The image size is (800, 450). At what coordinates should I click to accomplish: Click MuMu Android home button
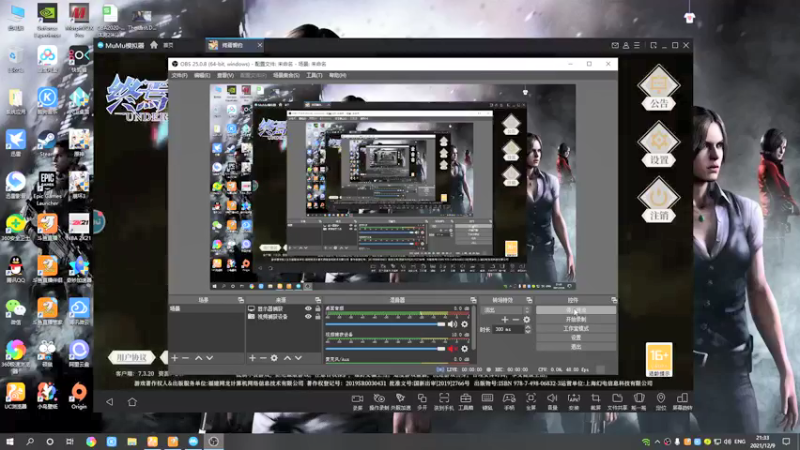pos(132,402)
